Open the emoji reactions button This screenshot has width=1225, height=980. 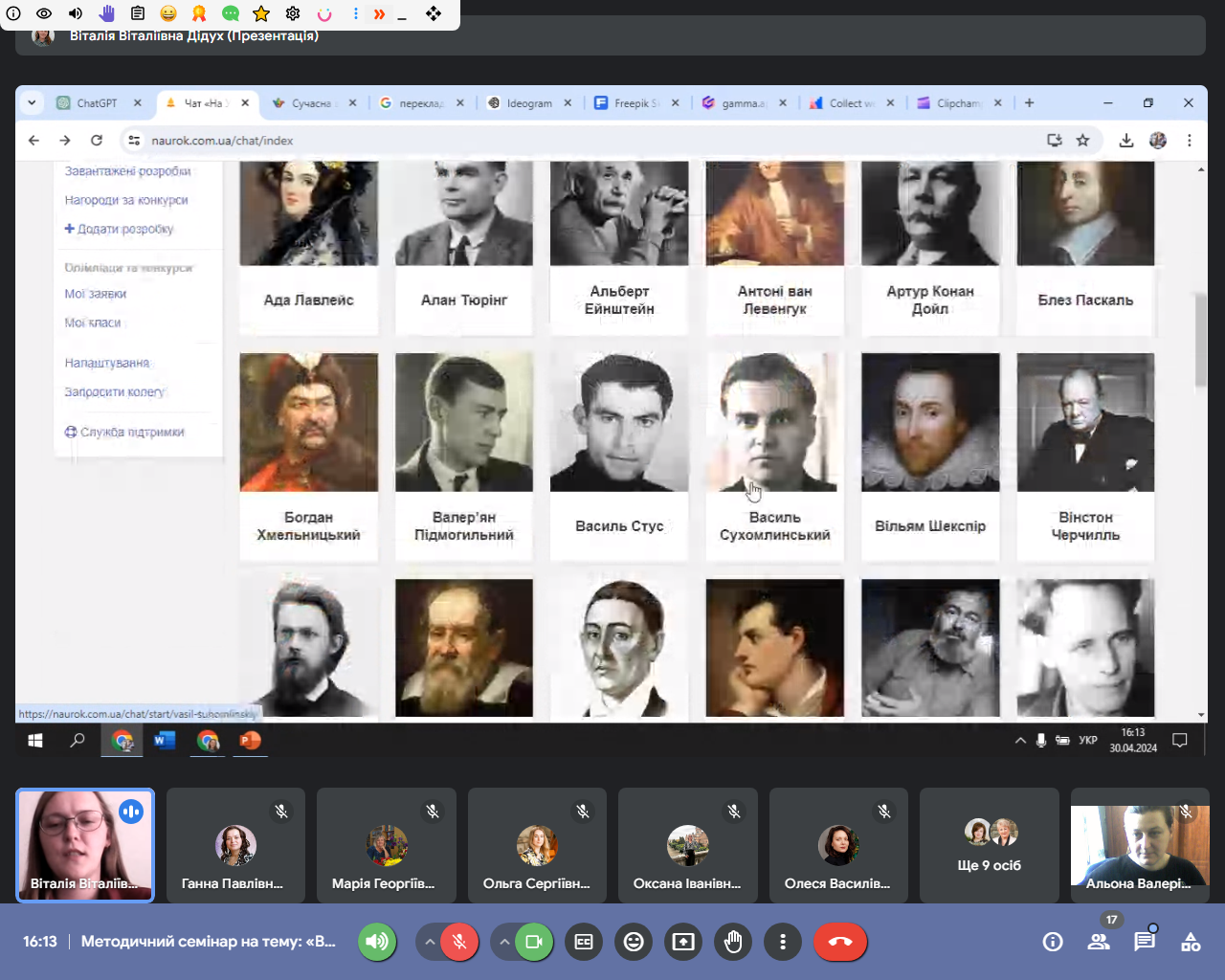[x=634, y=942]
